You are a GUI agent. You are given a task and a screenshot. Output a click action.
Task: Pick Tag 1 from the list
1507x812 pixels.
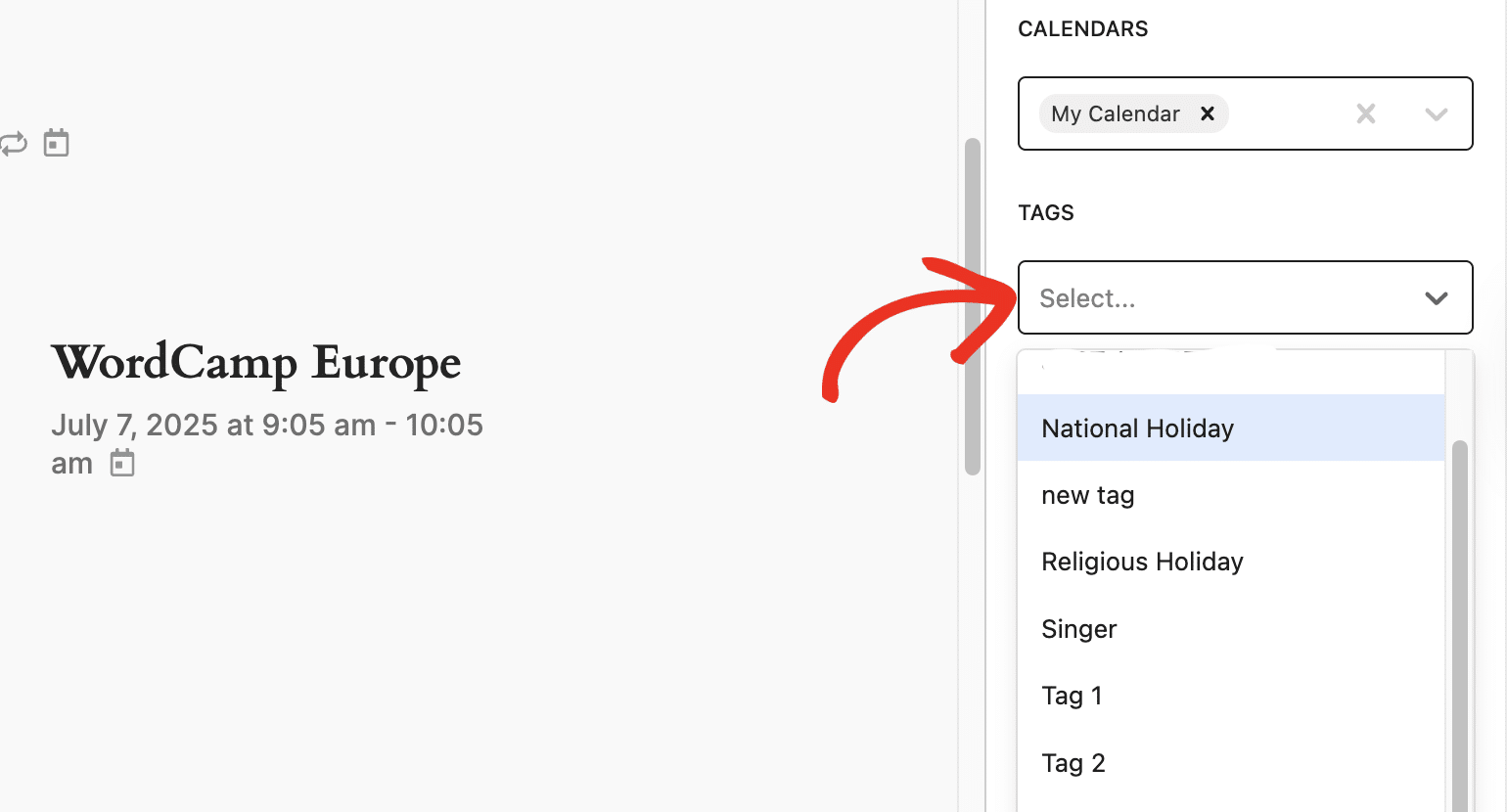tap(1231, 696)
